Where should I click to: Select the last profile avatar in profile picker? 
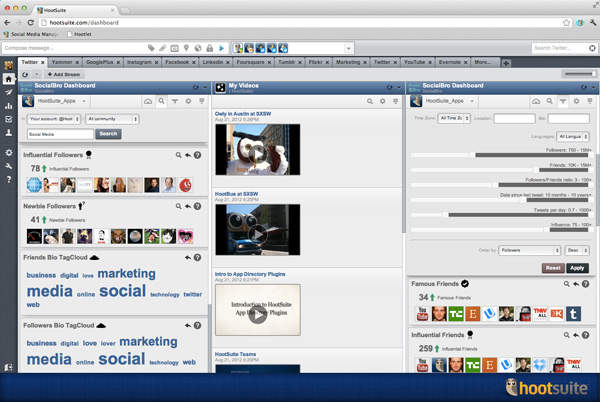pos(283,48)
